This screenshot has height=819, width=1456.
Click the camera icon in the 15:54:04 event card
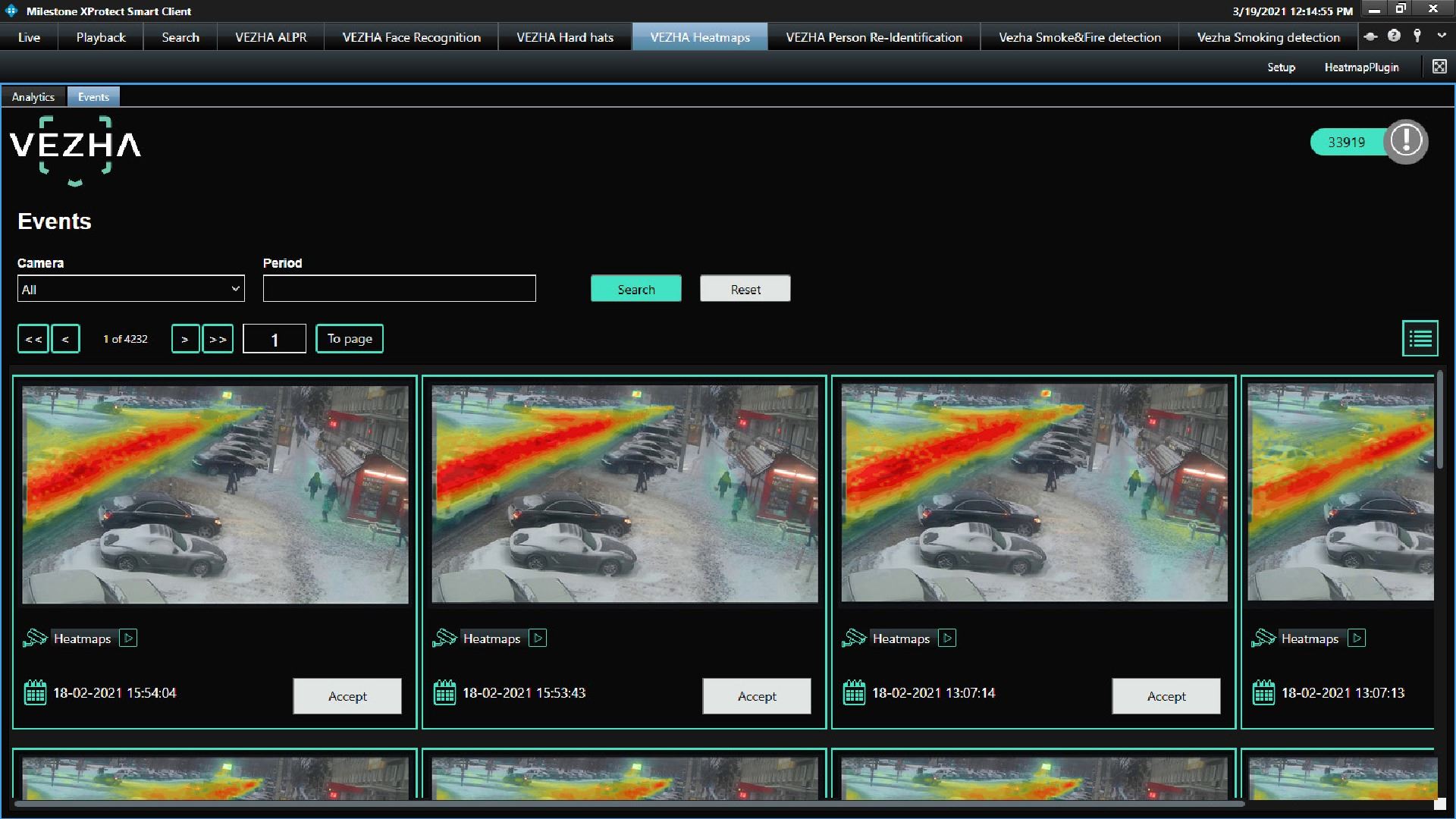point(35,638)
